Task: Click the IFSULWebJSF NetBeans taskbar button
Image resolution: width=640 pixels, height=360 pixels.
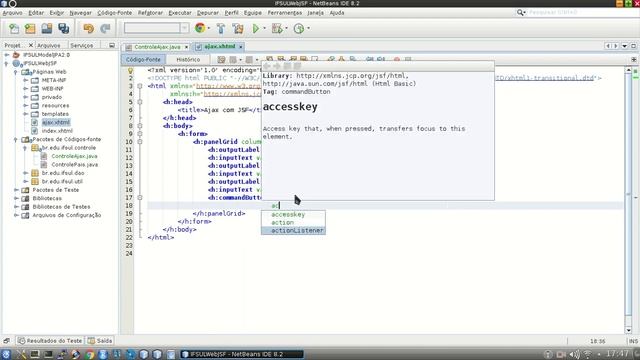Action: coord(242,354)
